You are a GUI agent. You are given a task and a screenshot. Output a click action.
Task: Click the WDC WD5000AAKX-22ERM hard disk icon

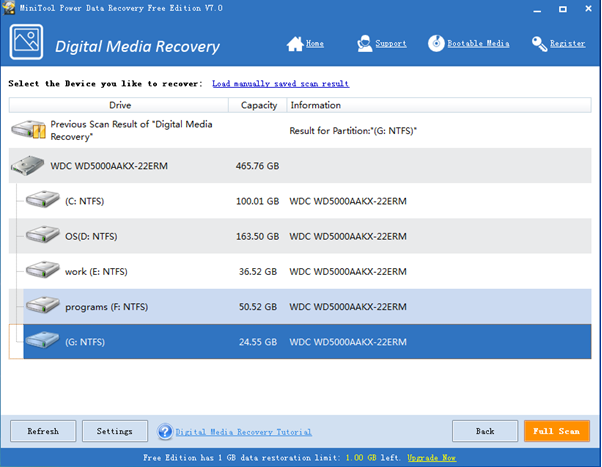click(x=27, y=166)
